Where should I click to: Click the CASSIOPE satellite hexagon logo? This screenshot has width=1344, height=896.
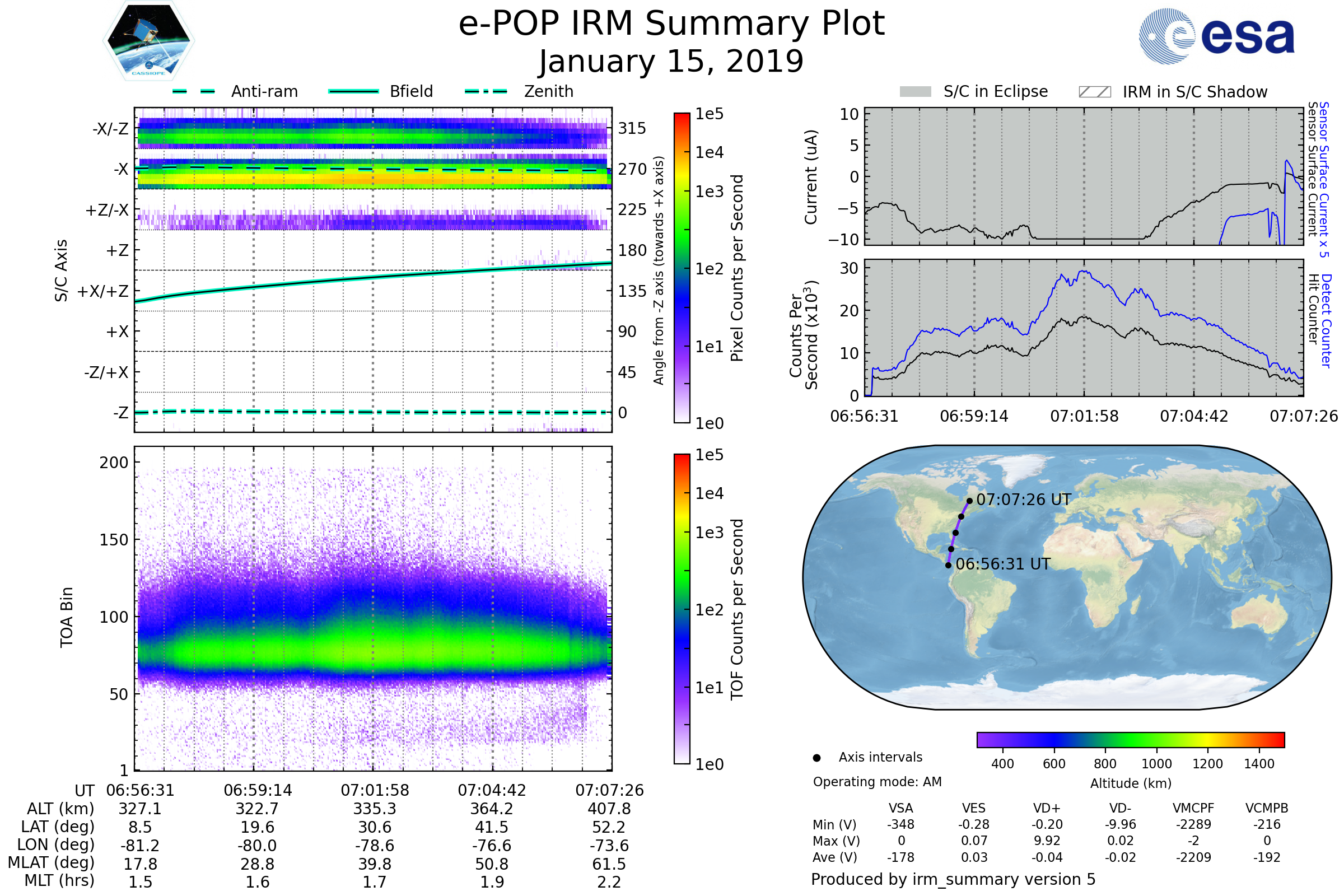[148, 41]
